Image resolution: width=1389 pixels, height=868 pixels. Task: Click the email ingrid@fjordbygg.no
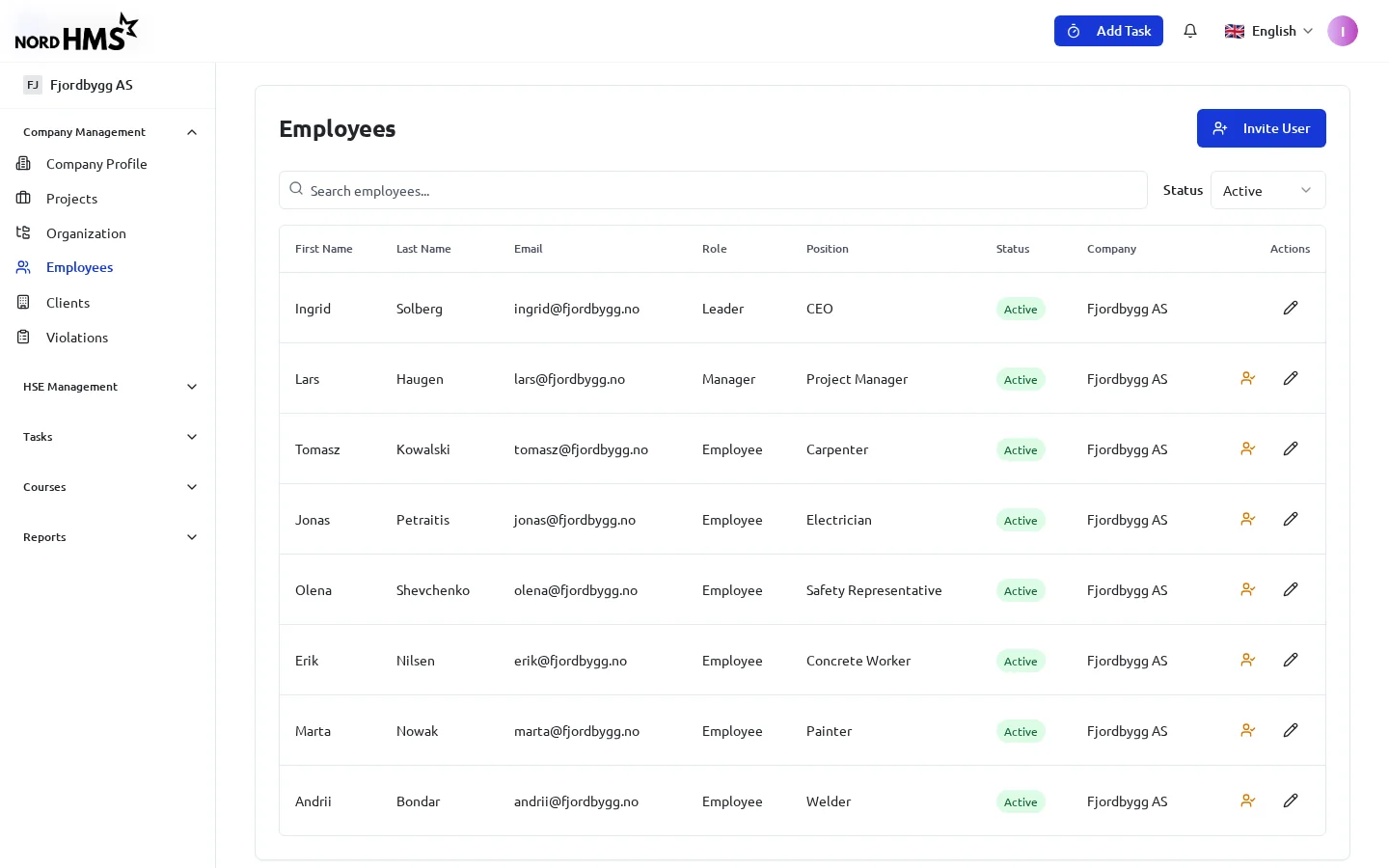tap(577, 309)
